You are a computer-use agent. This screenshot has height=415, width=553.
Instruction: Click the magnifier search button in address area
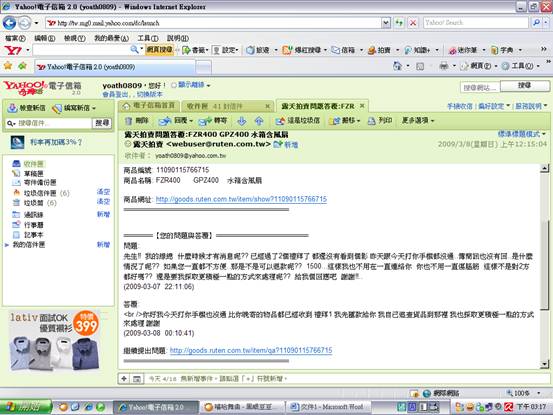536,23
